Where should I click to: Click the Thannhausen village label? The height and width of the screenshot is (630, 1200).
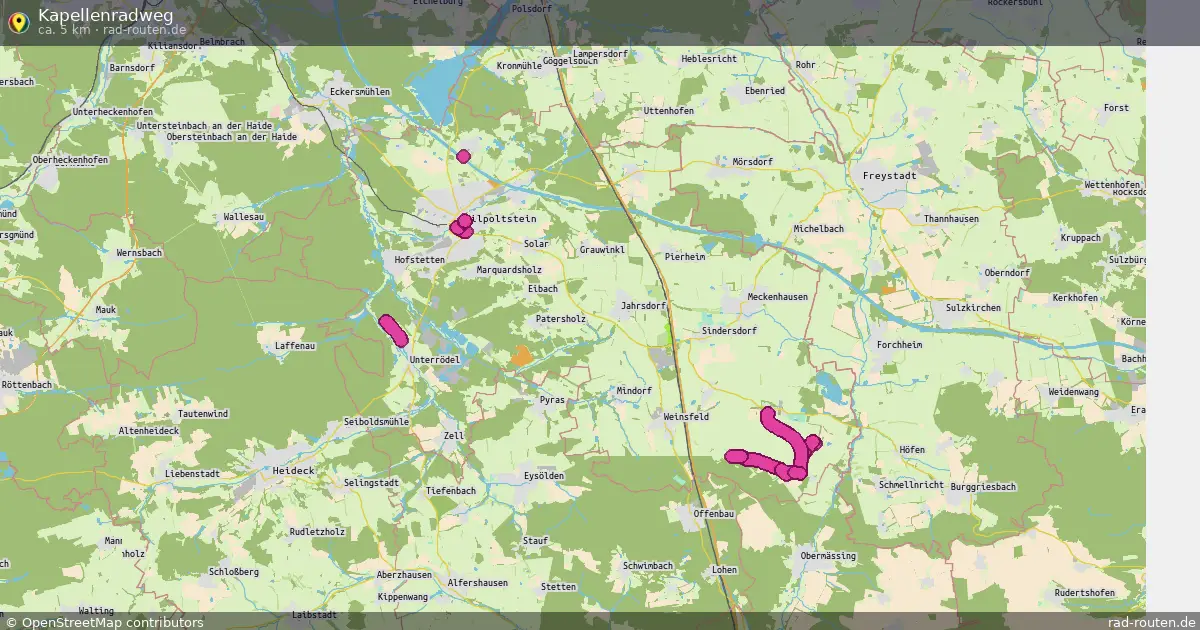click(x=951, y=218)
